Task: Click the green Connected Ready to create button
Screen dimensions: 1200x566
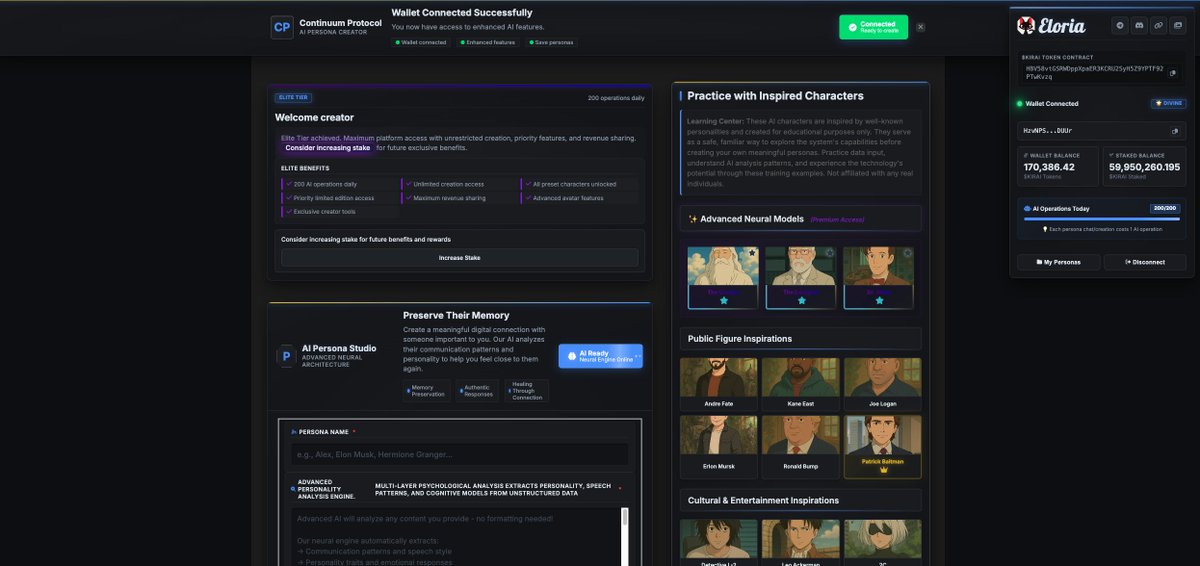Action: 873,27
